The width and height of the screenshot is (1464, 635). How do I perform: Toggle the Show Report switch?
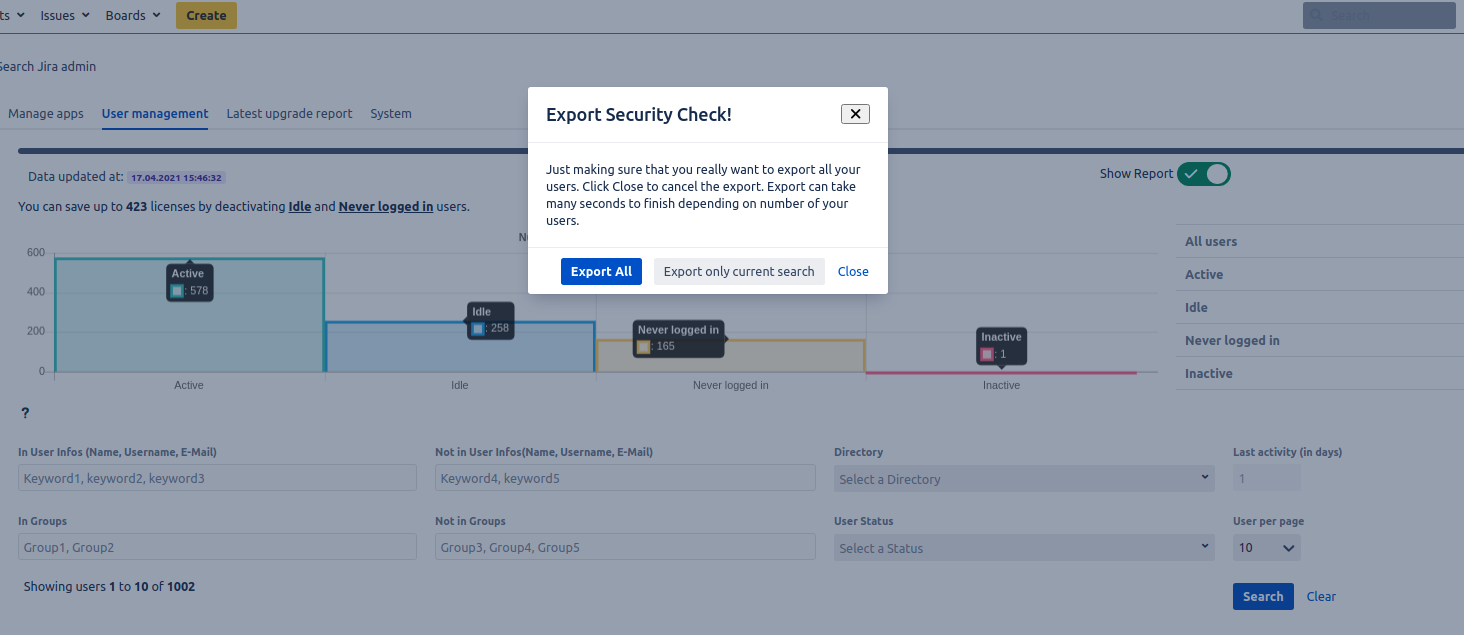(1204, 174)
